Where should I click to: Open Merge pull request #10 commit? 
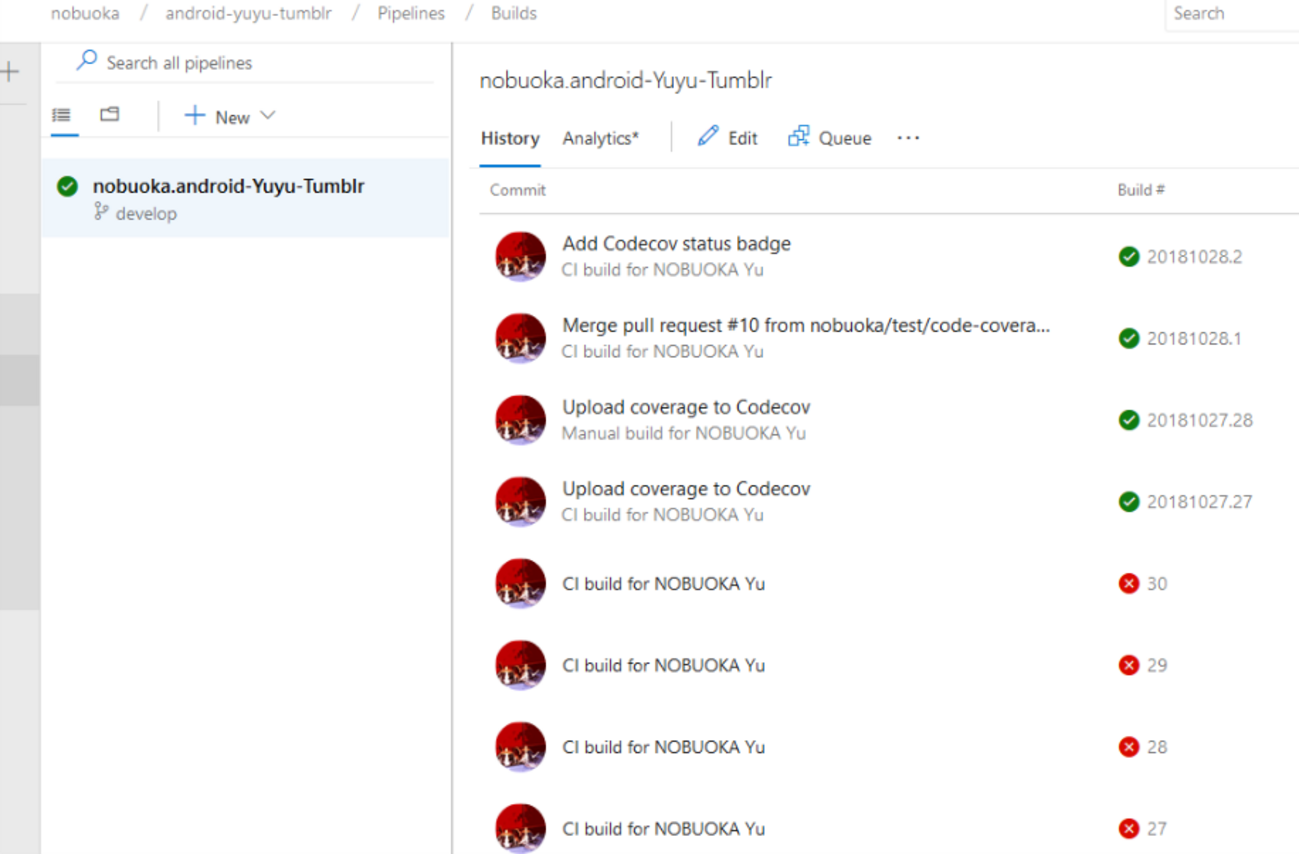[x=806, y=325]
